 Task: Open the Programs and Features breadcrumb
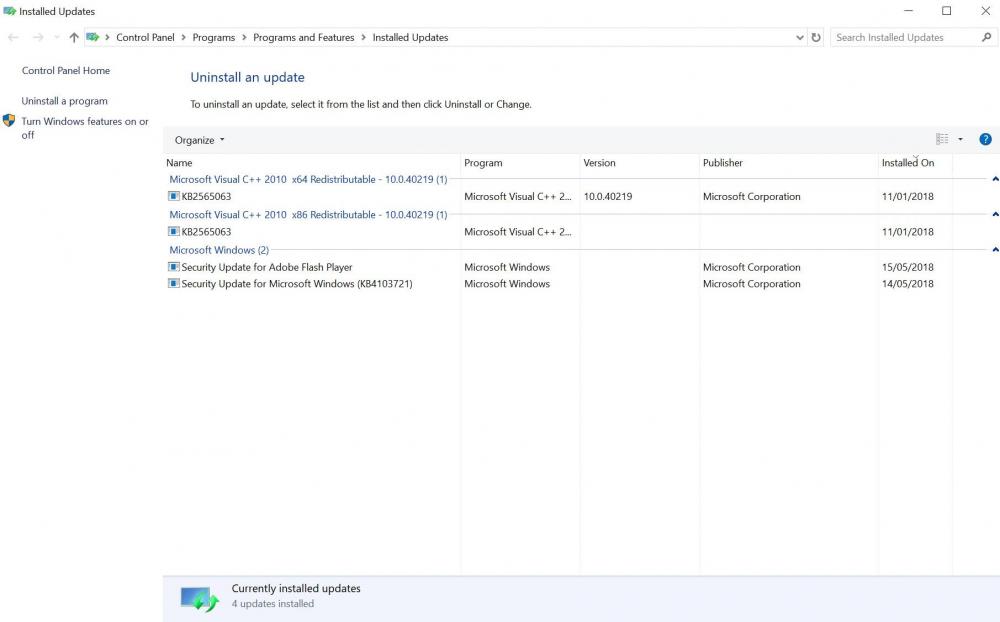click(x=304, y=38)
